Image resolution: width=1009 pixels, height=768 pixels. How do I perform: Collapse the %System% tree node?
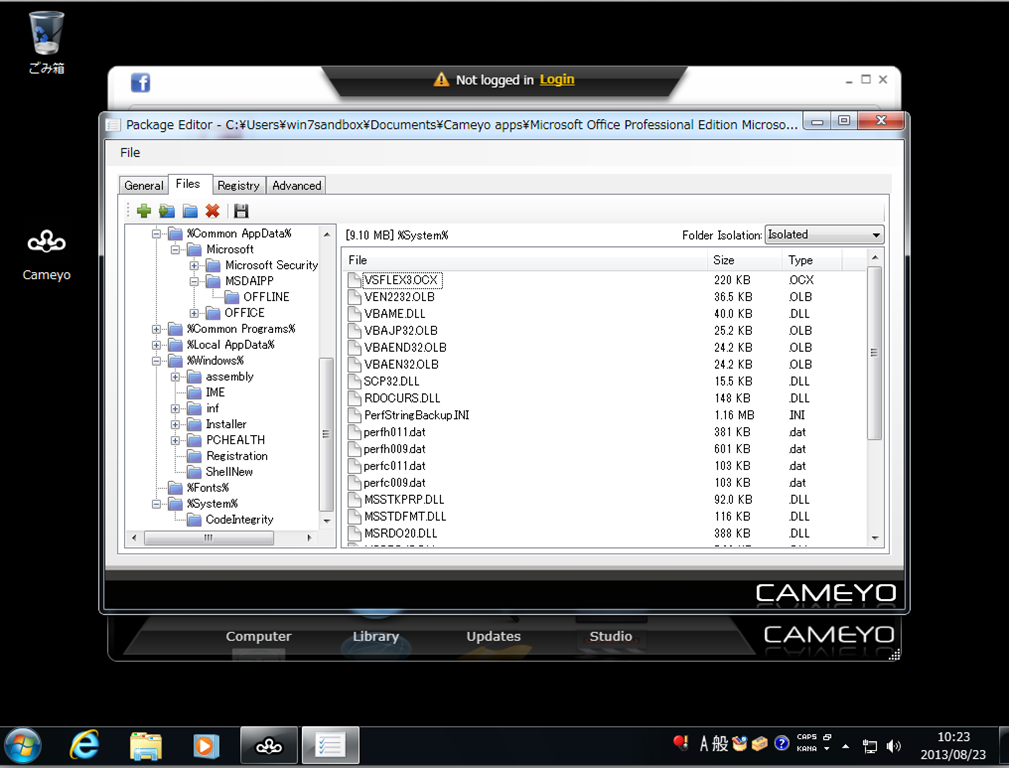156,504
